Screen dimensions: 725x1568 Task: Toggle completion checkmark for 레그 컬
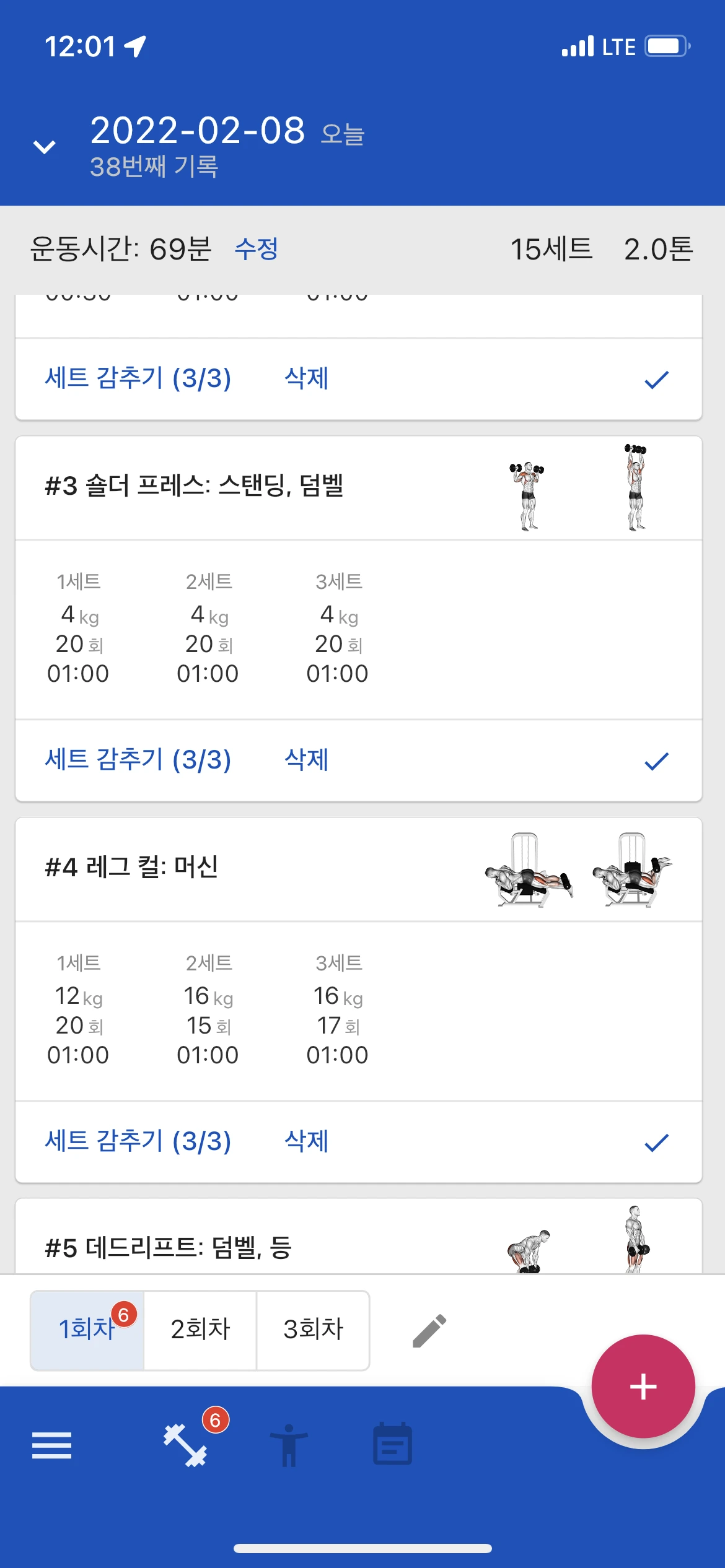click(x=656, y=1142)
